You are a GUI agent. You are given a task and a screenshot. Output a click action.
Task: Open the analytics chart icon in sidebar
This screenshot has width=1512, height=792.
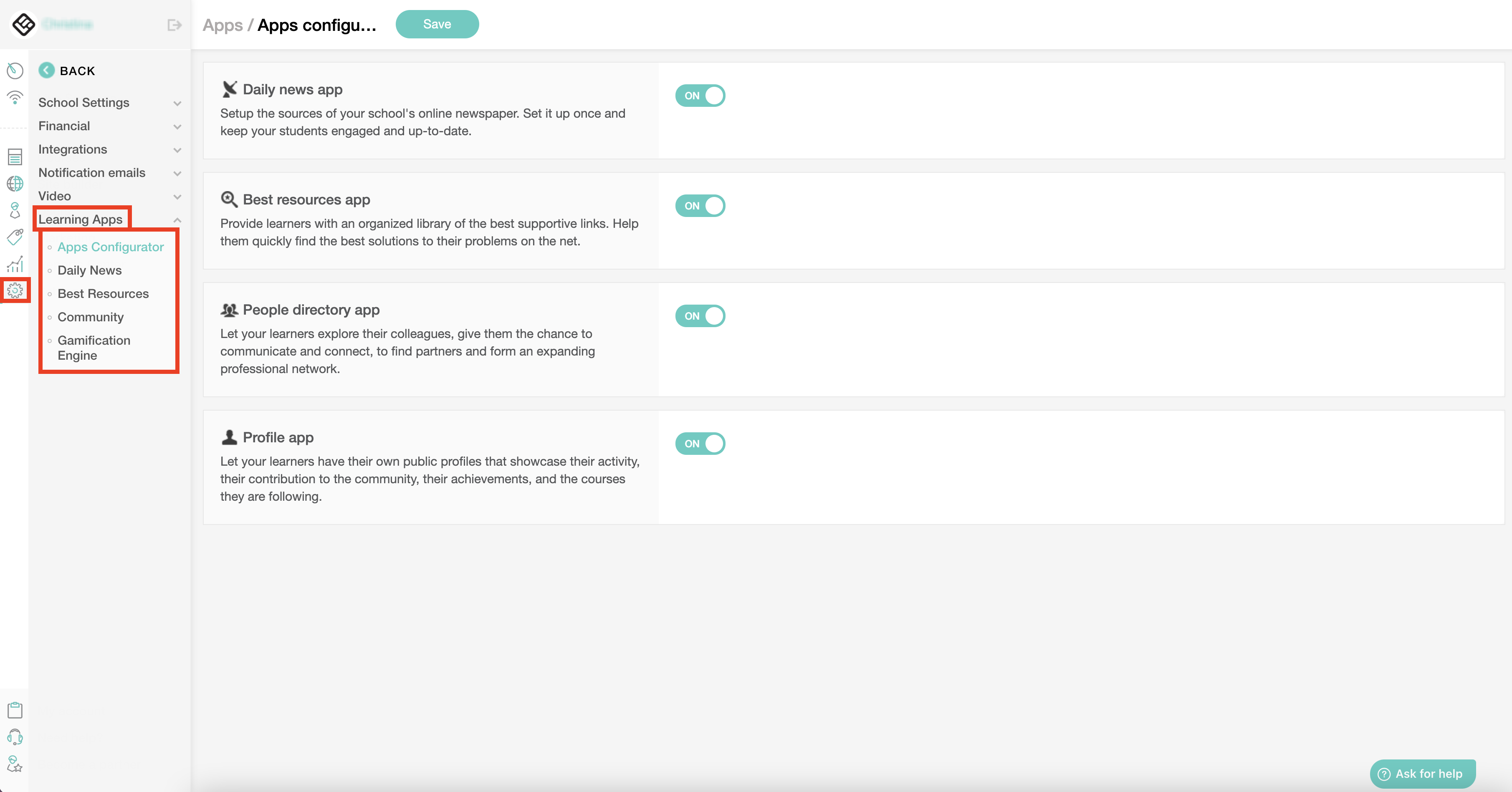[x=15, y=263]
